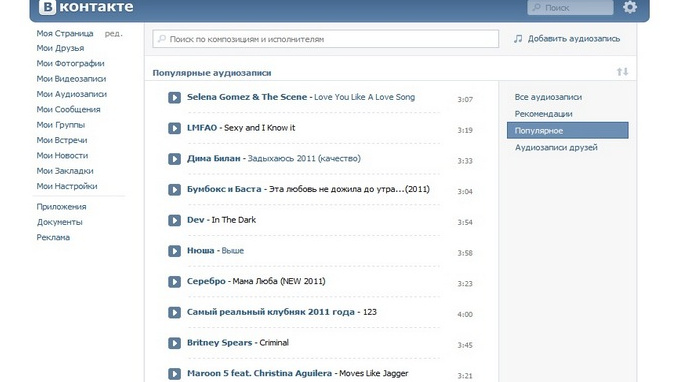This screenshot has width=680, height=382.
Task: Open Приложения link
Action: [61, 207]
